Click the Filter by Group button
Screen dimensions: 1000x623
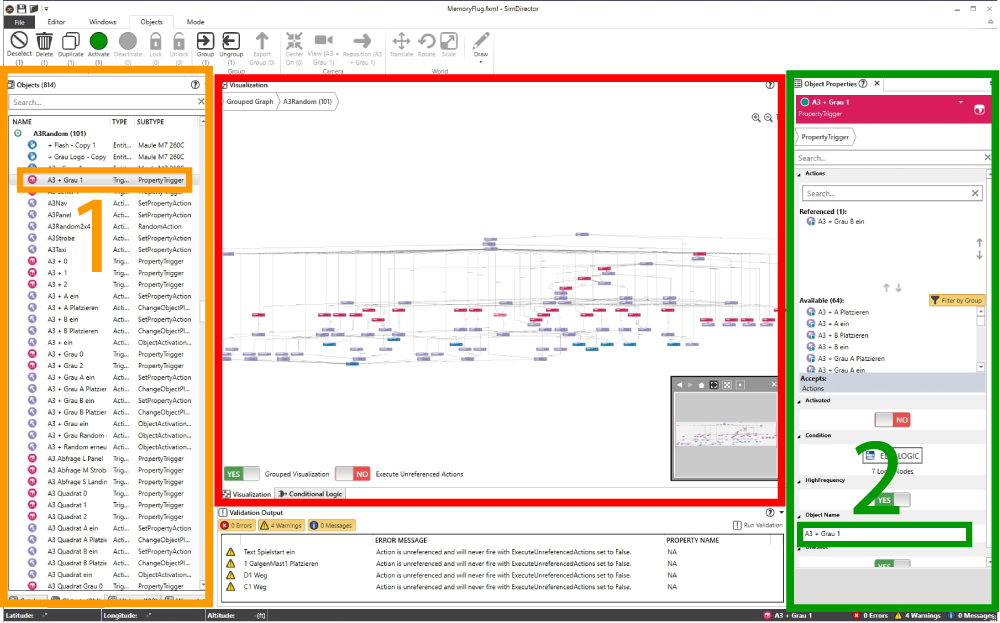tap(956, 300)
